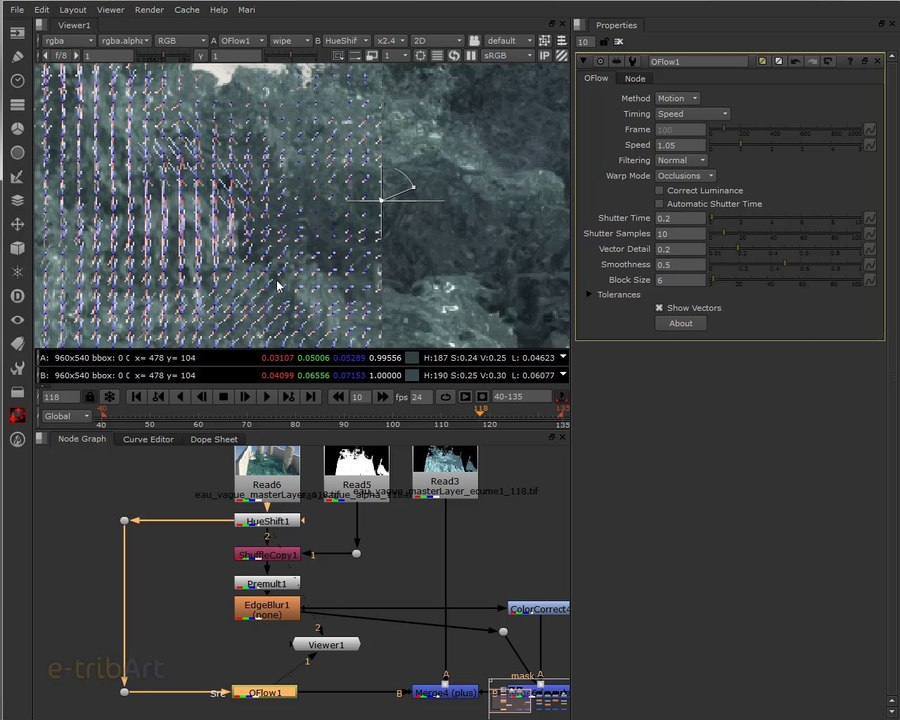
Task: Switch to the Curve Editor tab
Action: click(148, 439)
